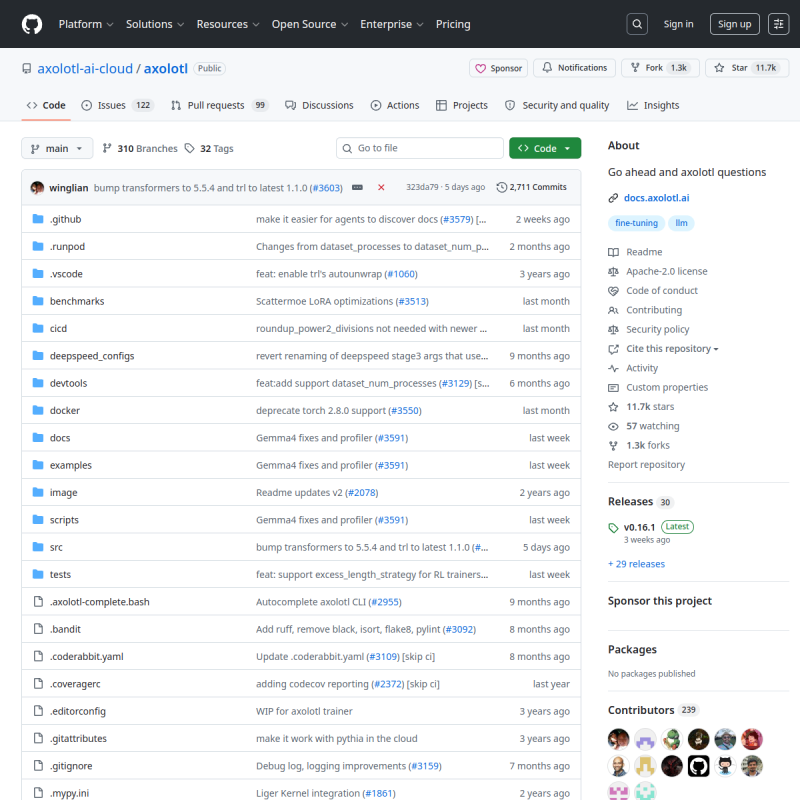Switch to the Issues tab
The image size is (800, 800).
[117, 105]
